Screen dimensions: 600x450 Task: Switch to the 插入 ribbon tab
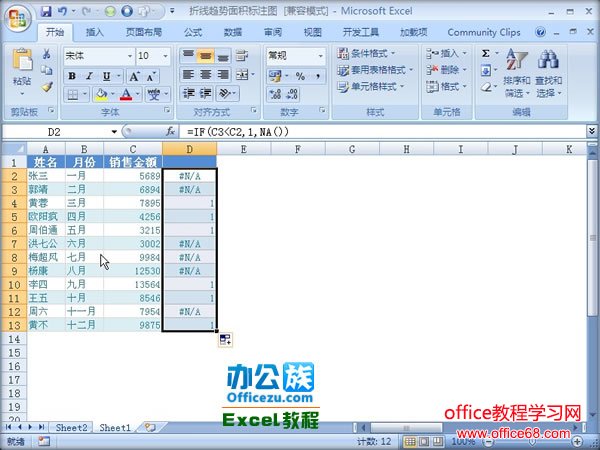[95, 32]
